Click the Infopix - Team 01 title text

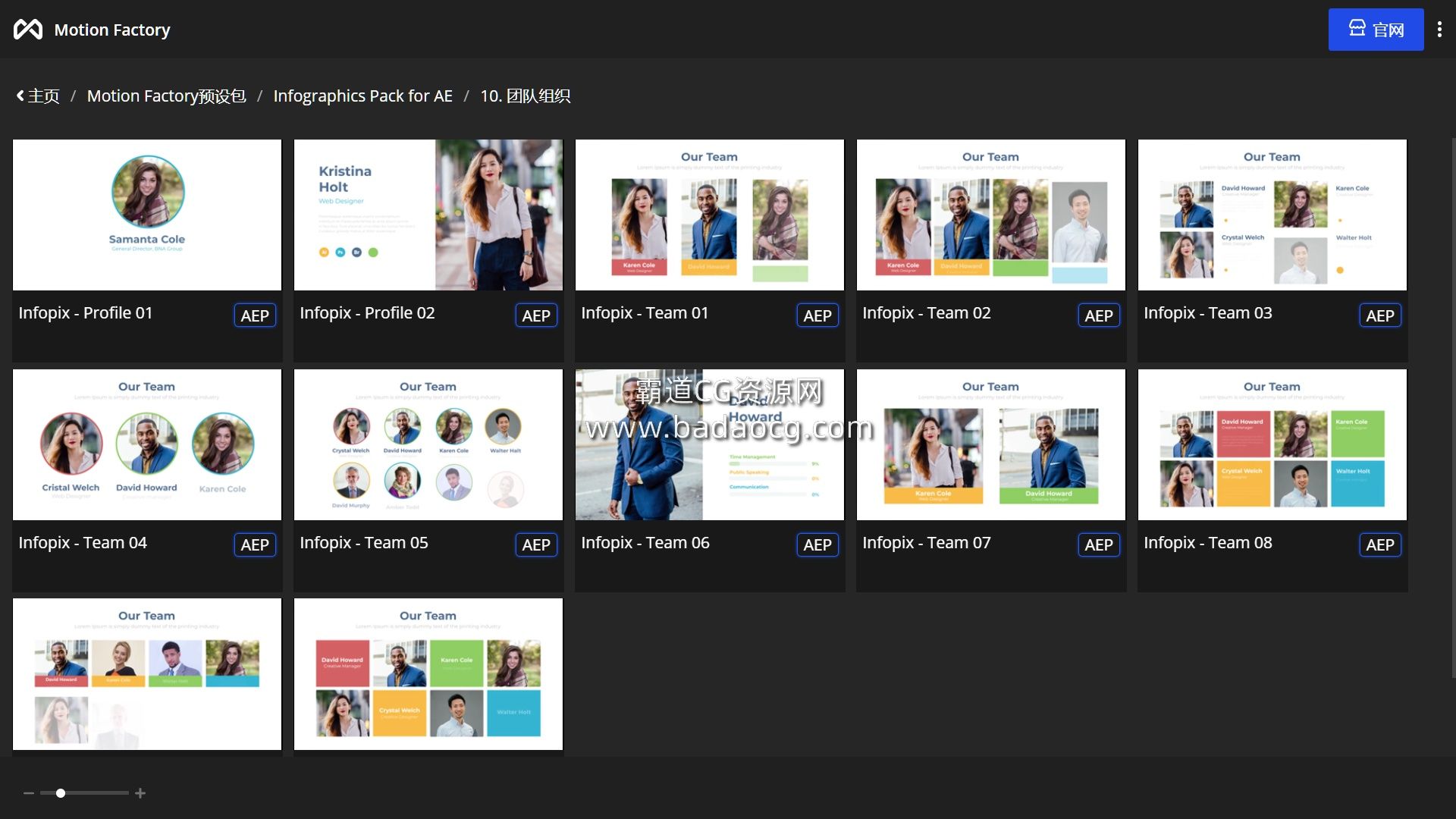click(x=645, y=313)
